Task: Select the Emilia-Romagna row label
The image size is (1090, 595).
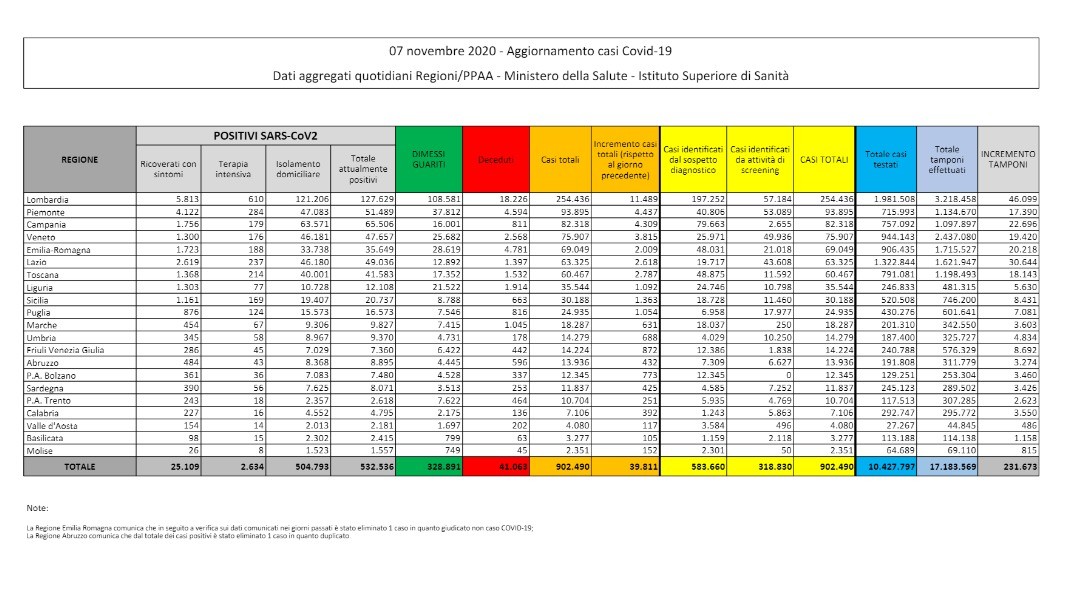Action: point(60,243)
